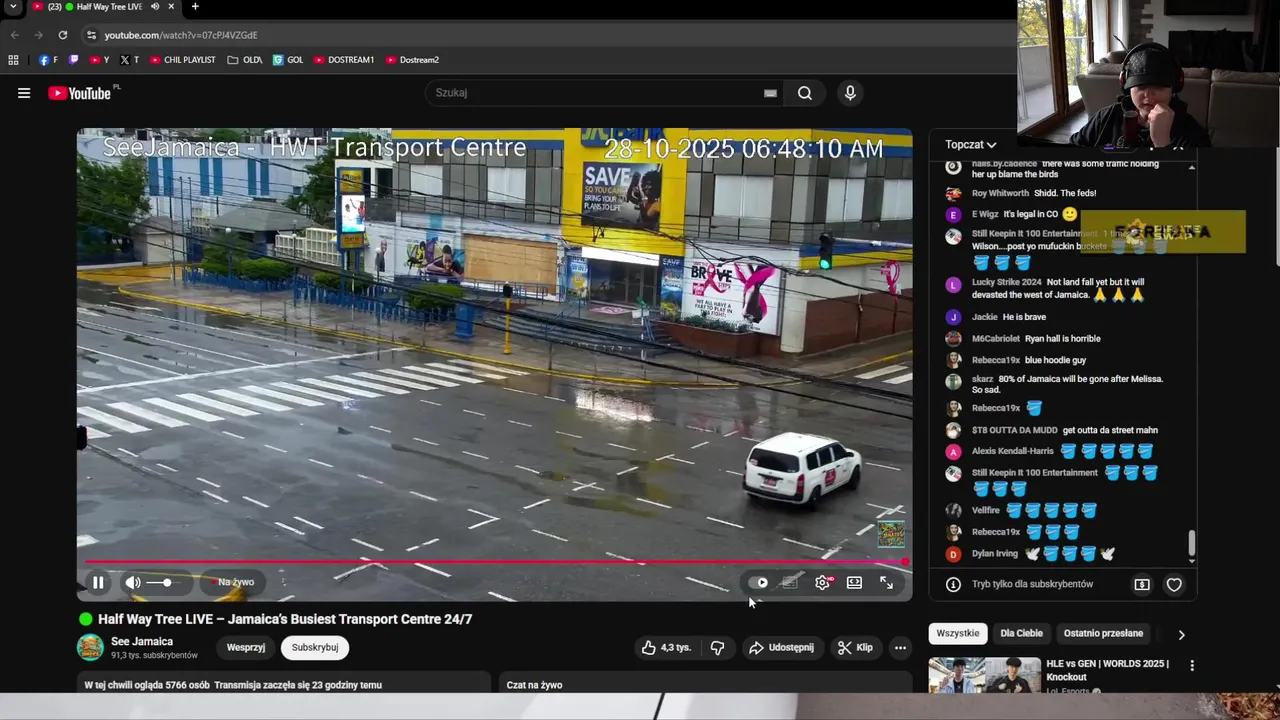The width and height of the screenshot is (1280, 720).
Task: Subscribe with the Subskrybuj button
Action: coord(315,647)
